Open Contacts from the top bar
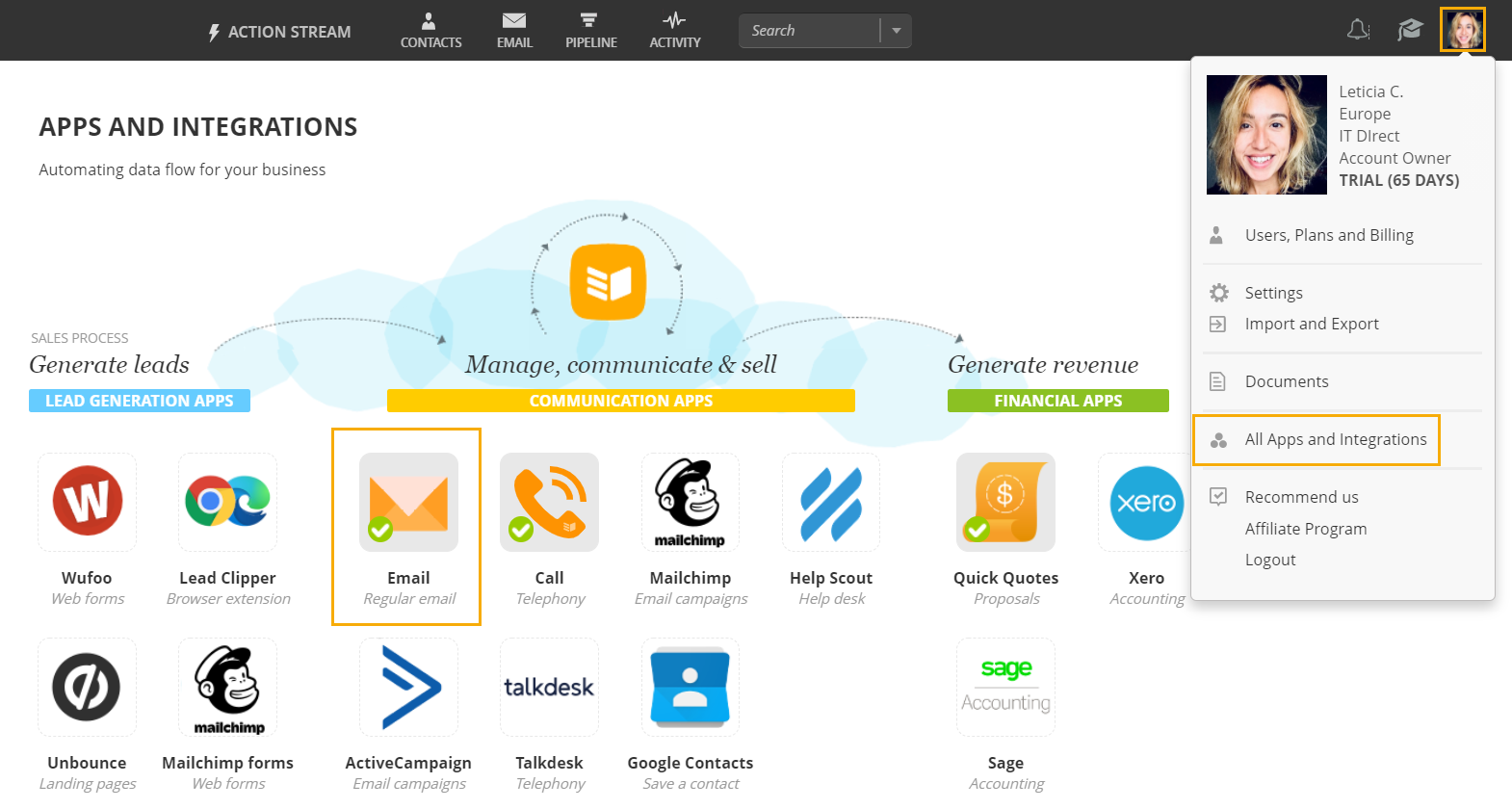 (x=430, y=31)
